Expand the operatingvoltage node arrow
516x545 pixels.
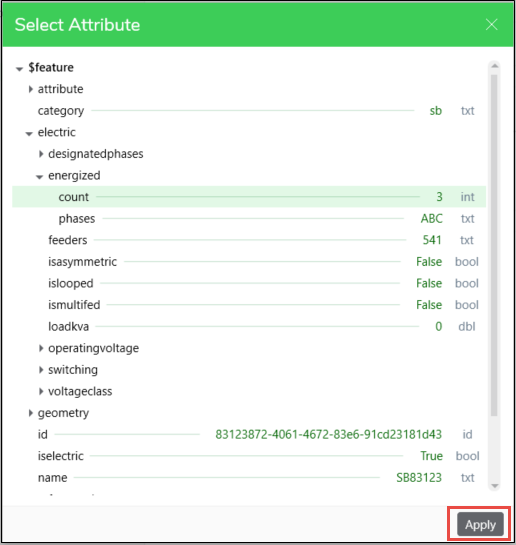coord(41,348)
